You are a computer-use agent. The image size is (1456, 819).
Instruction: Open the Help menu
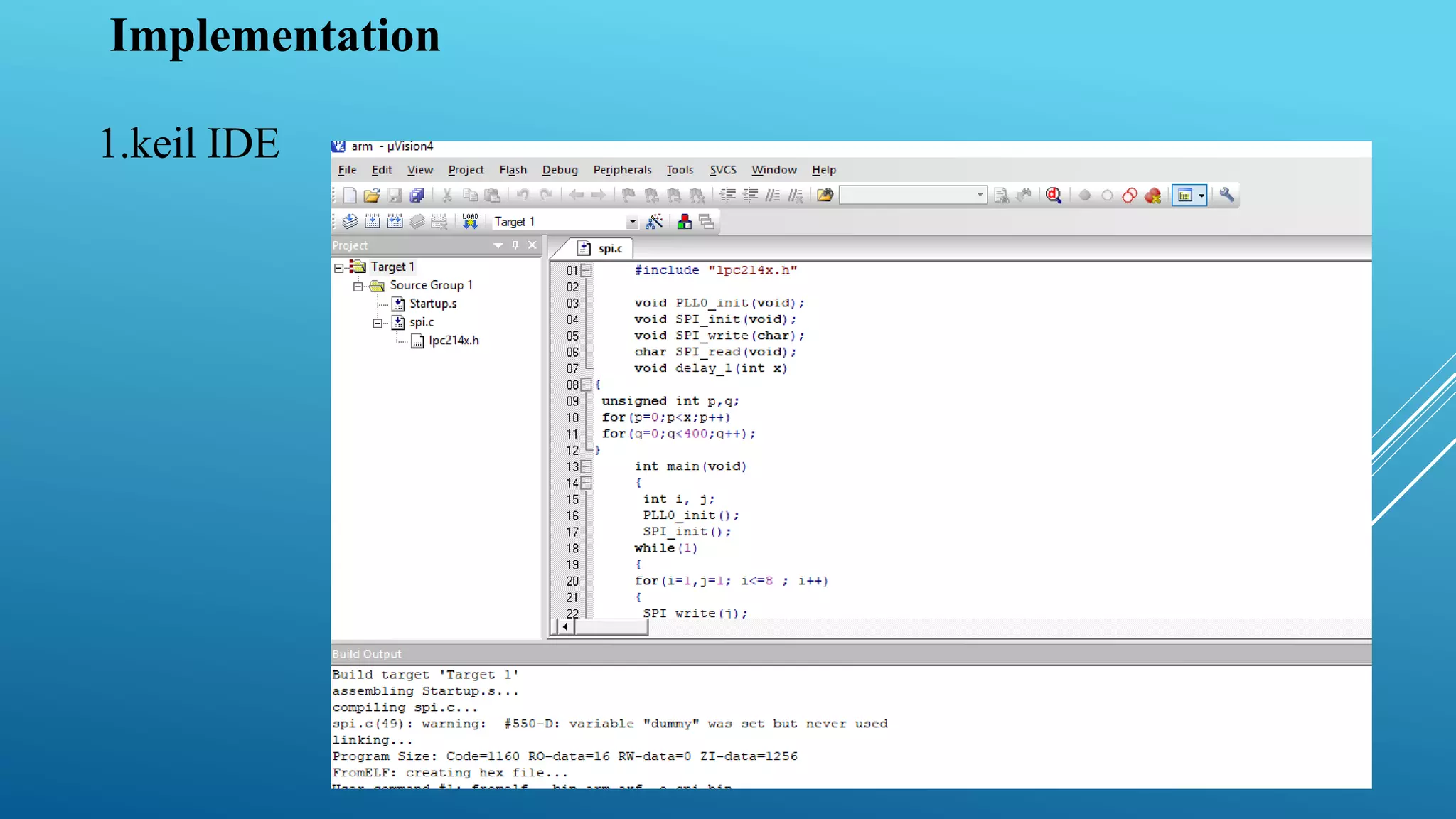824,170
